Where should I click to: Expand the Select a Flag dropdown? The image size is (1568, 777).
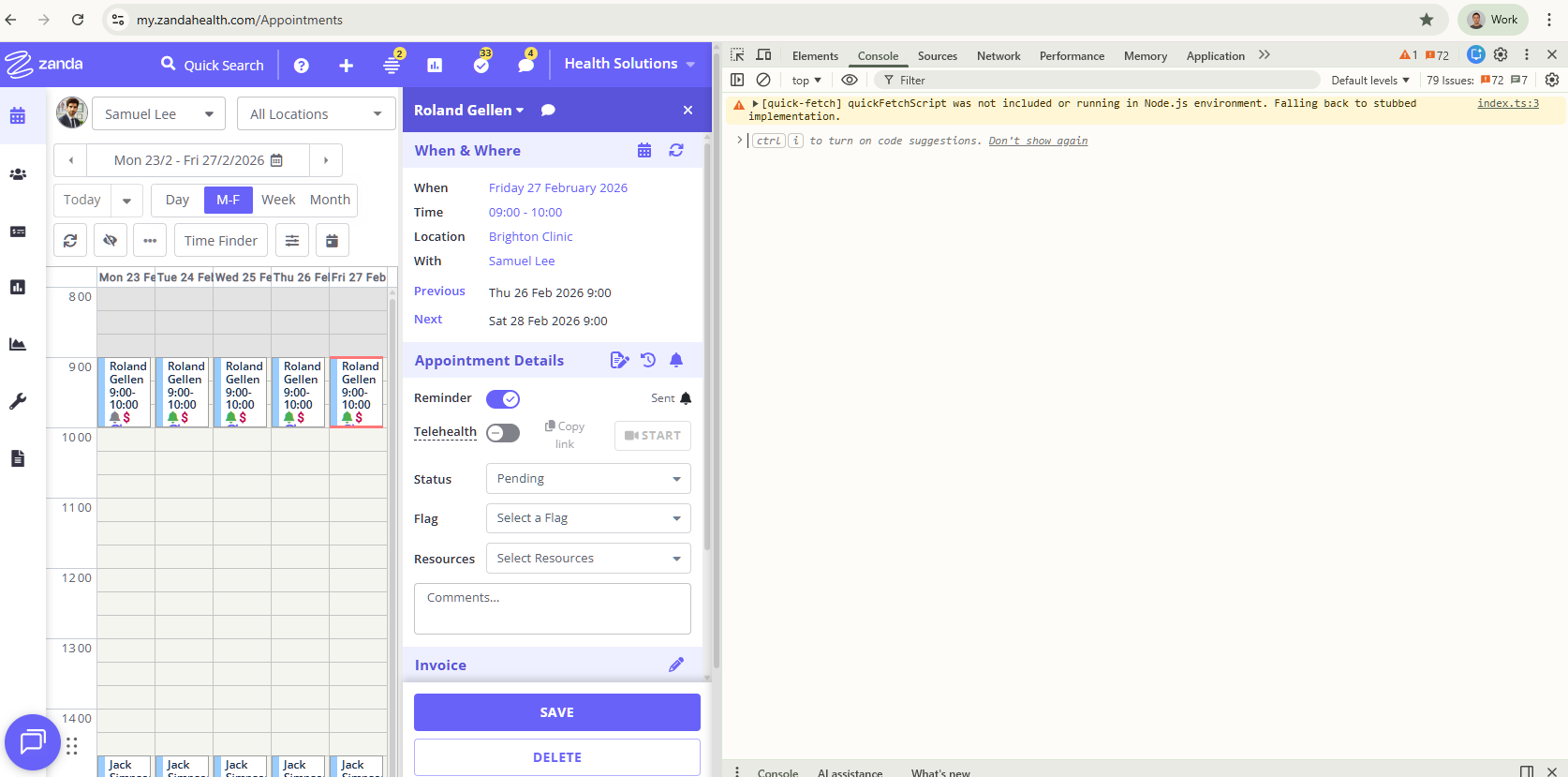click(588, 518)
